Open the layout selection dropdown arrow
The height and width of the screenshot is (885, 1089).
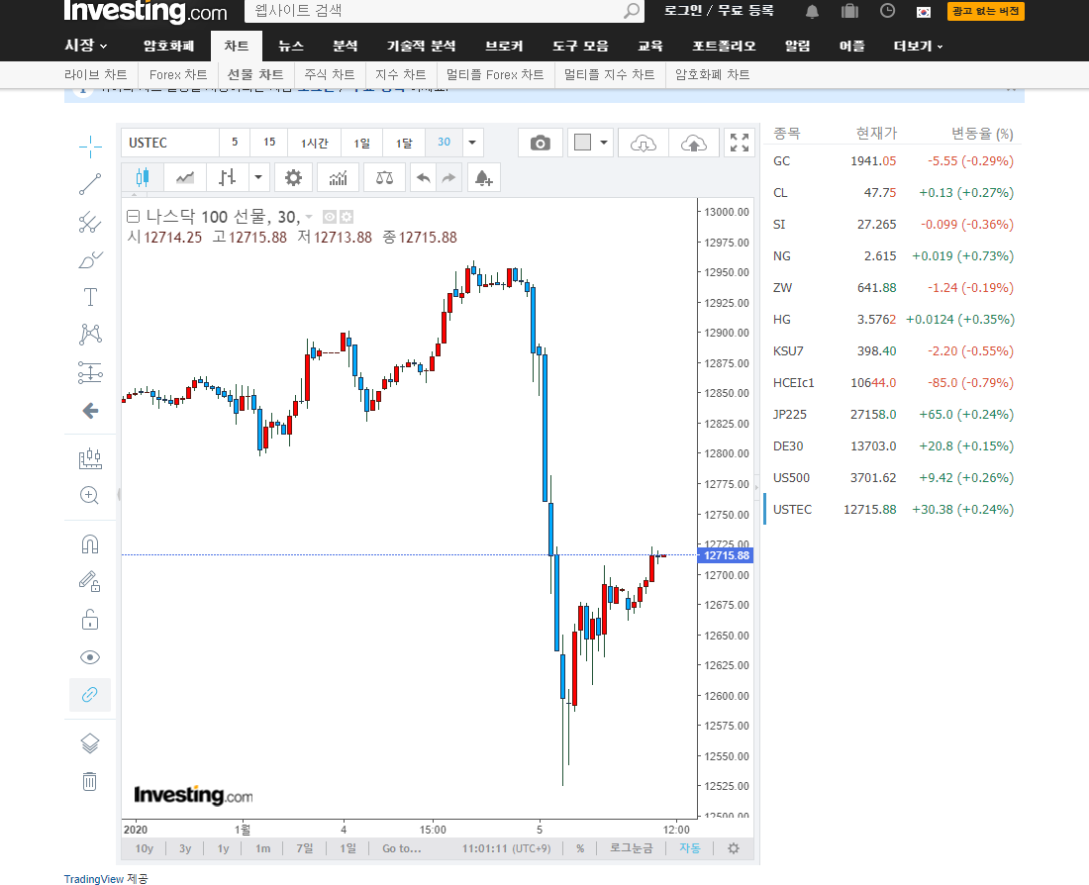tap(604, 143)
